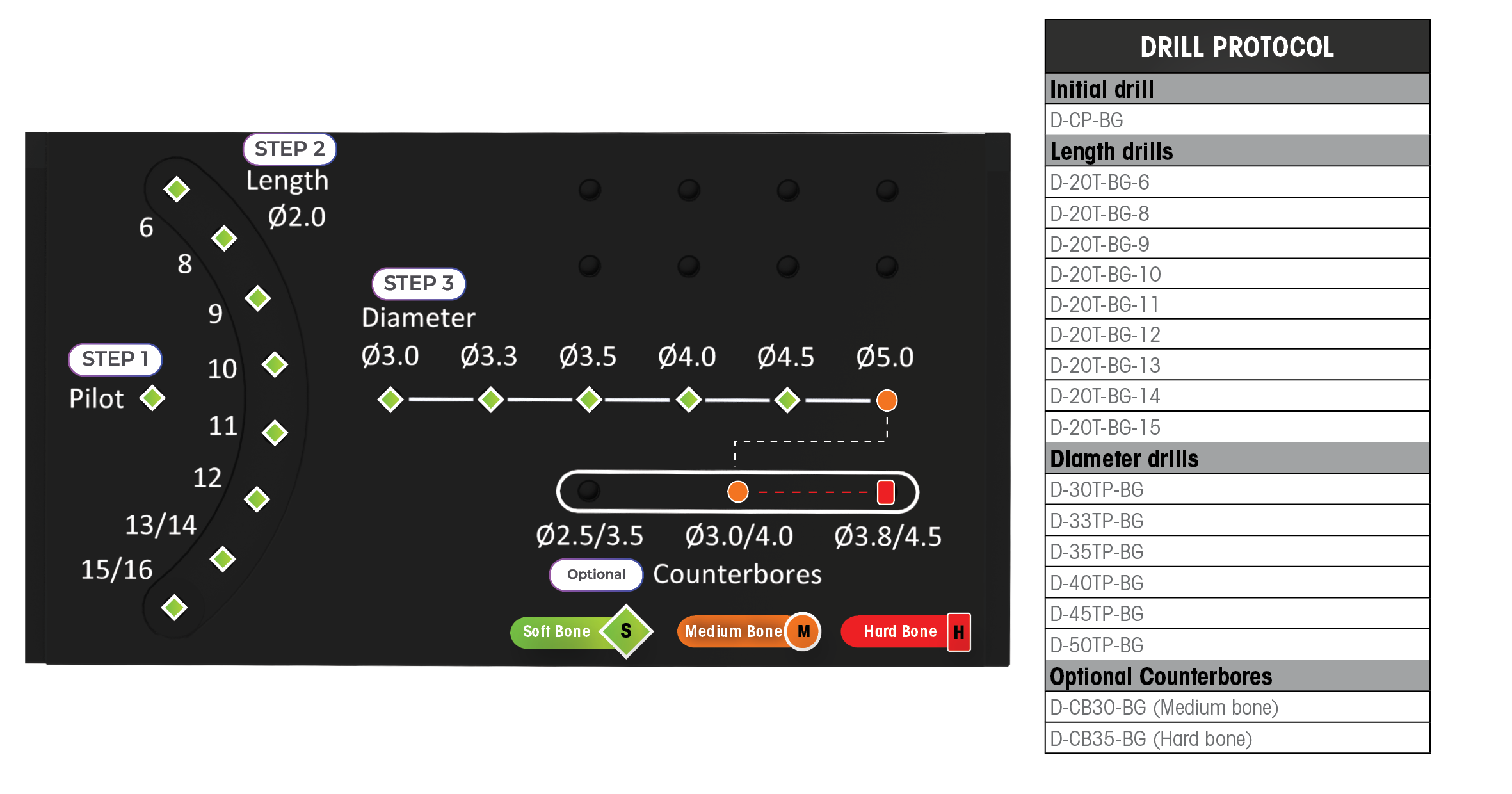Select the D-20T-BG-6 row
Viewport: 1512px width, 794px height.
(1237, 182)
